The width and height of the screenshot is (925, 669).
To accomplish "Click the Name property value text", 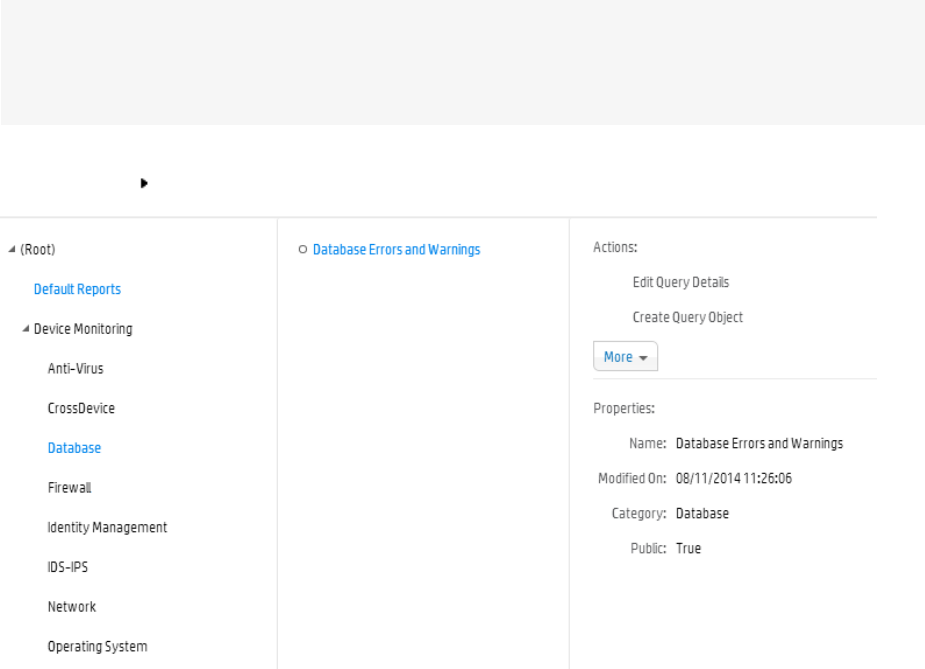I will [x=759, y=443].
